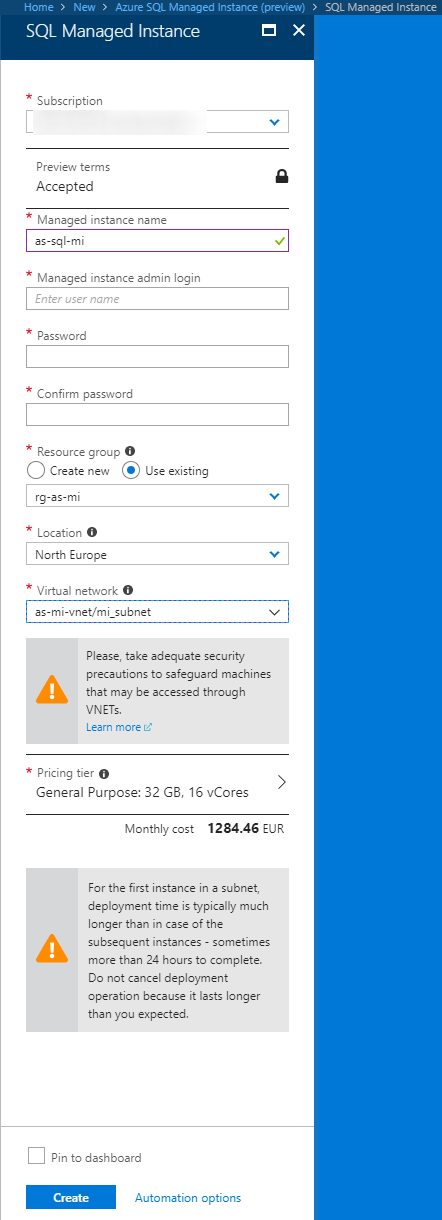The image size is (442, 1220).
Task: Open the Subscription dropdown
Action: [x=158, y=122]
